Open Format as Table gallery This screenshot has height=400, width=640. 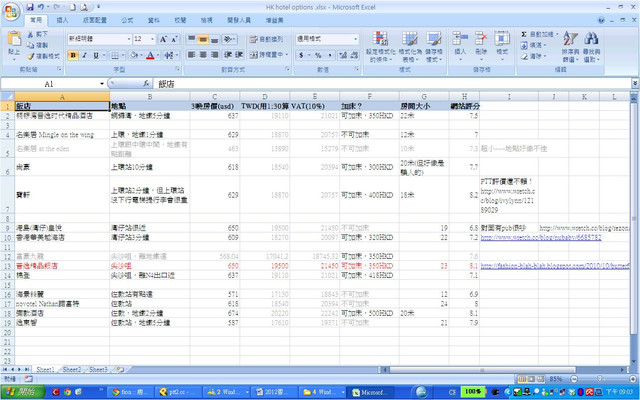pyautogui.click(x=410, y=47)
